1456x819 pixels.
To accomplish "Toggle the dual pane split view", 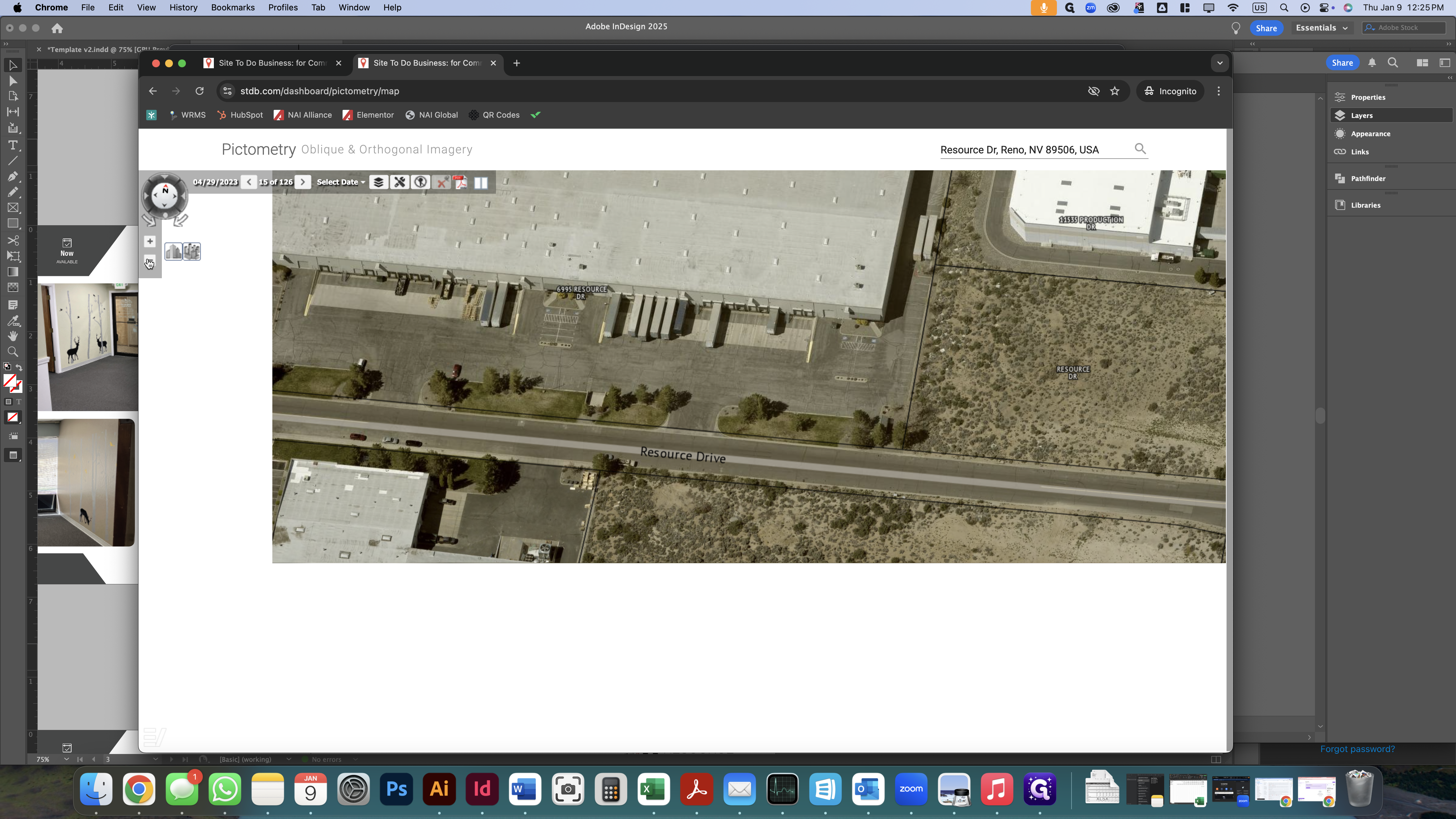I will point(481,183).
